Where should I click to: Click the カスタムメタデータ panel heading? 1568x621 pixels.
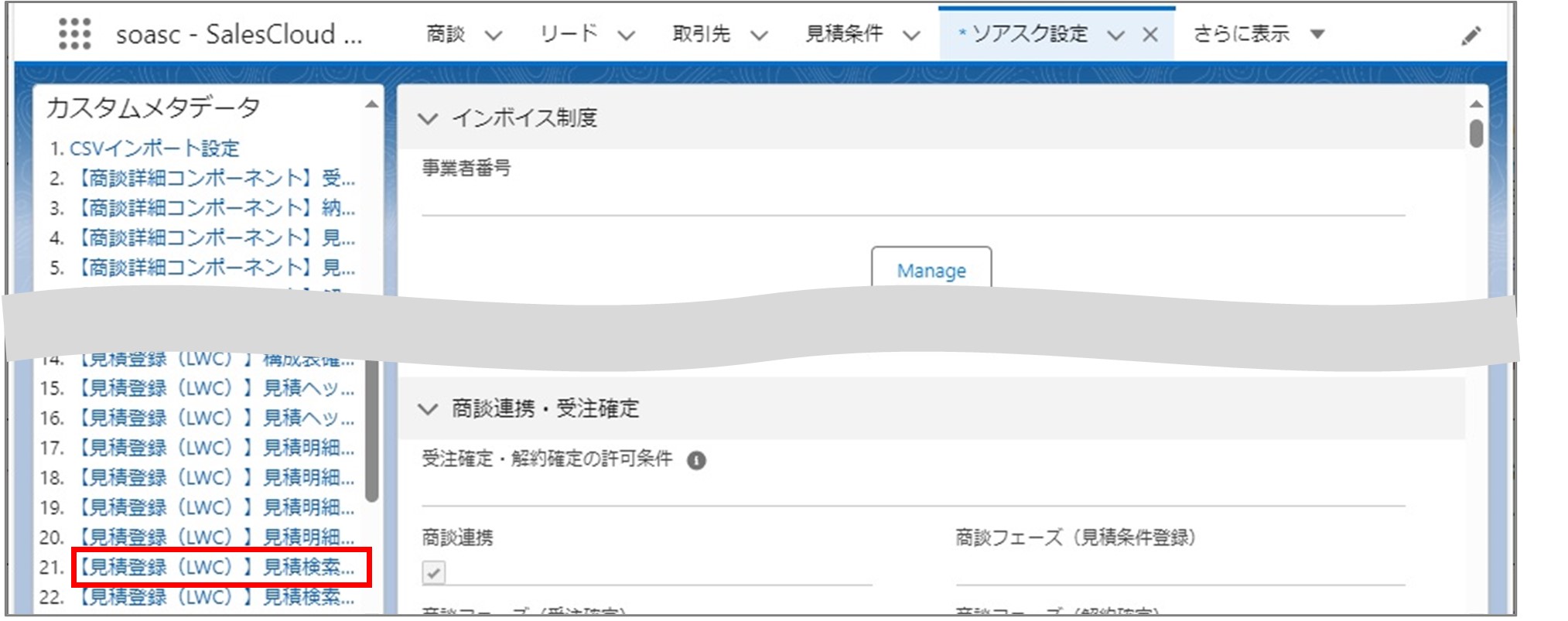point(153,107)
